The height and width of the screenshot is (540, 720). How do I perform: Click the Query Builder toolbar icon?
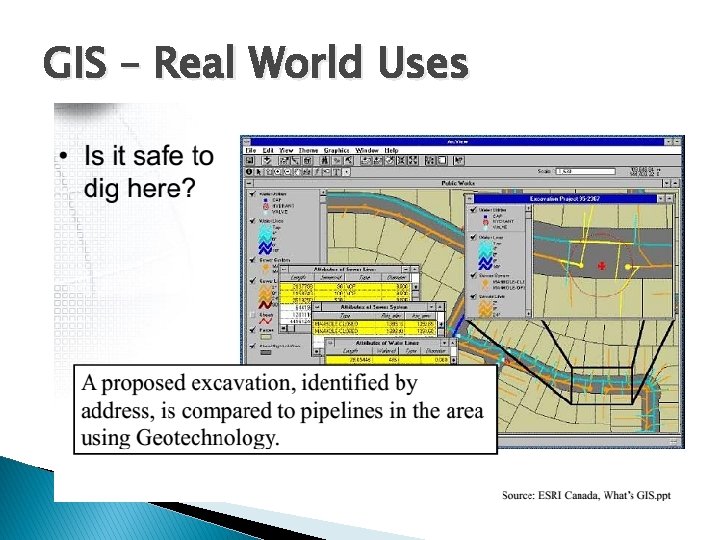click(x=348, y=160)
